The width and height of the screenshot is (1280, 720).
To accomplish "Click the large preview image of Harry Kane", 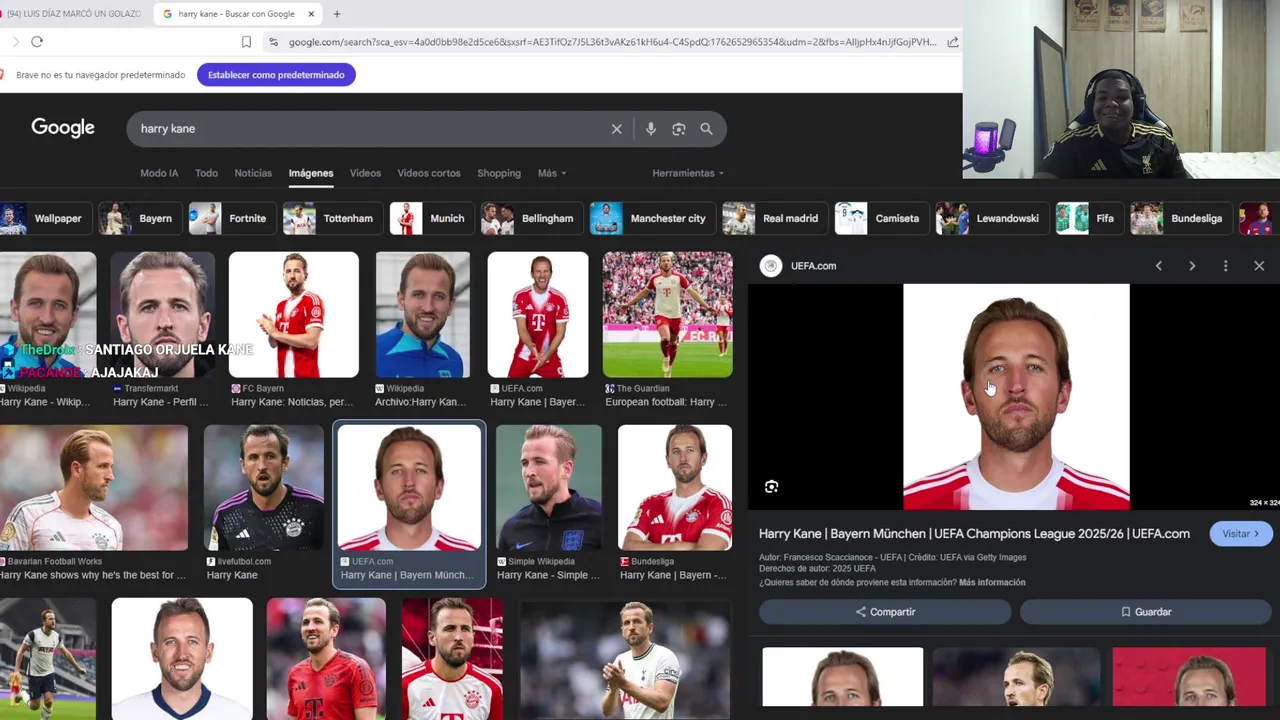I will 1016,397.
